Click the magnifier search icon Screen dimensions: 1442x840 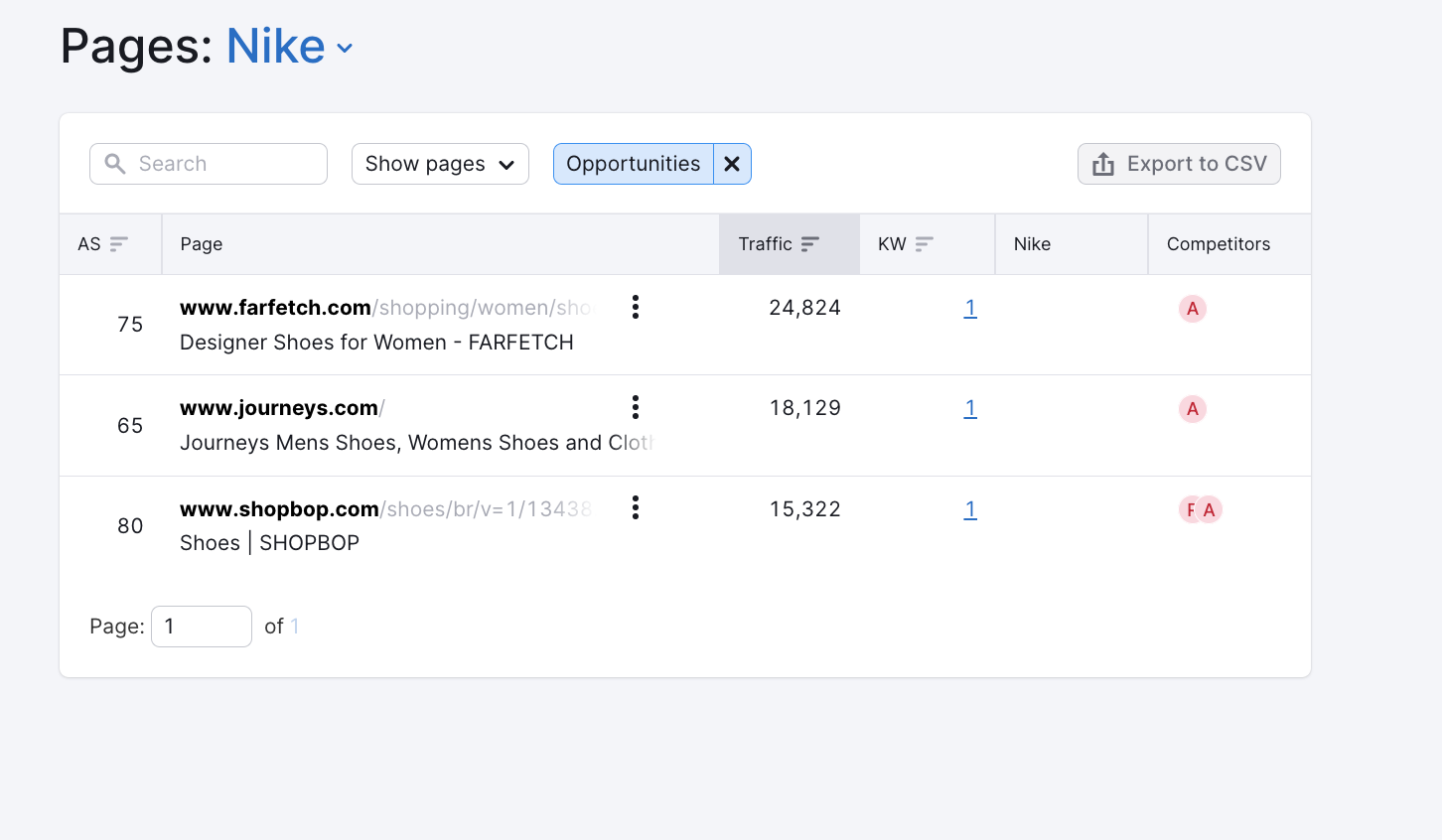tap(115, 164)
